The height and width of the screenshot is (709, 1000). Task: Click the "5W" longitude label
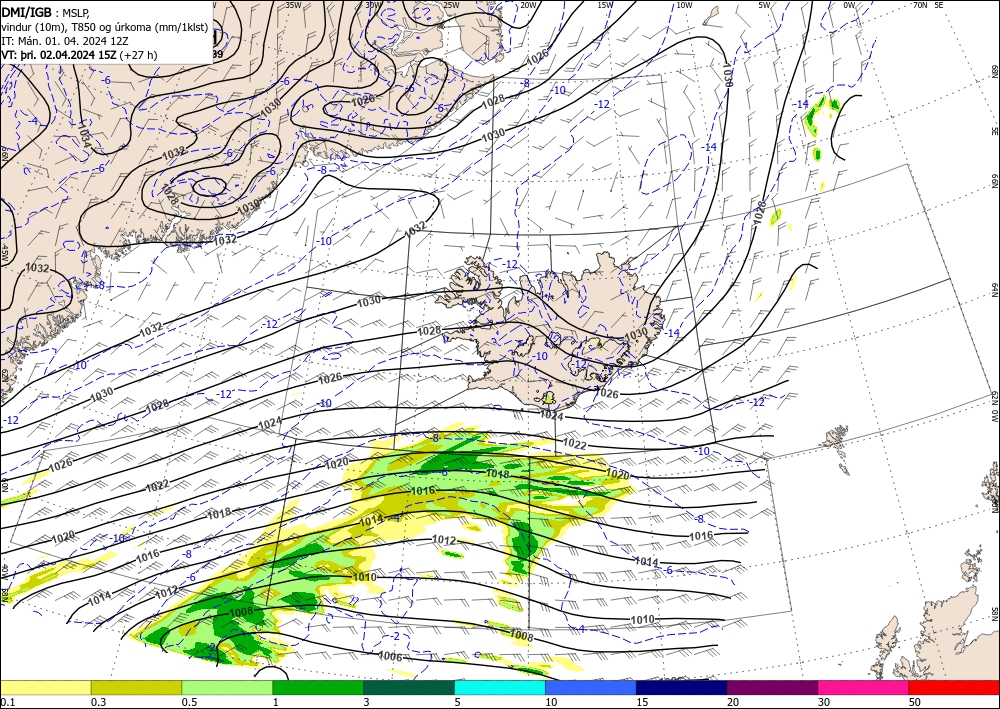pyautogui.click(x=765, y=5)
